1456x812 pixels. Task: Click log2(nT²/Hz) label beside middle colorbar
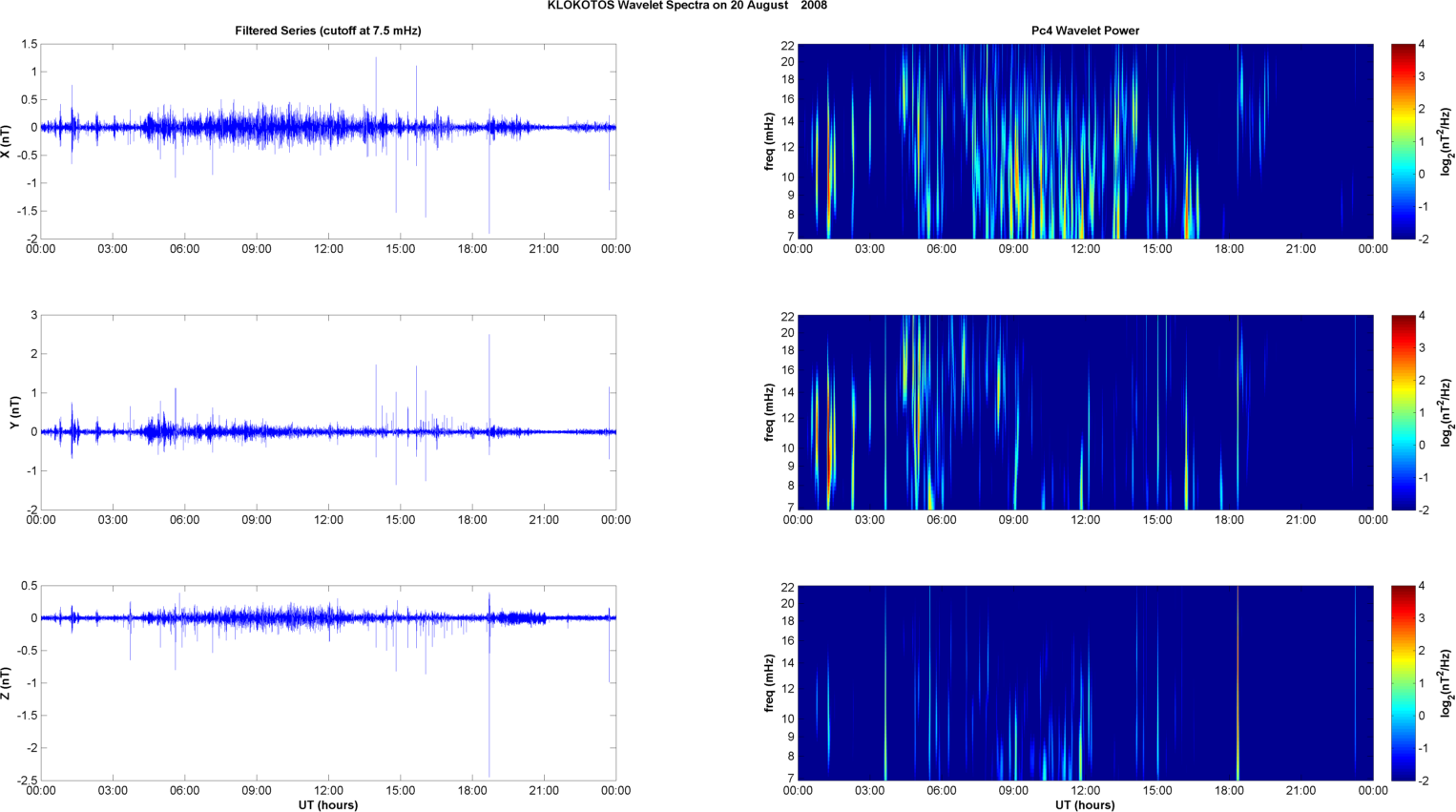click(x=1447, y=412)
